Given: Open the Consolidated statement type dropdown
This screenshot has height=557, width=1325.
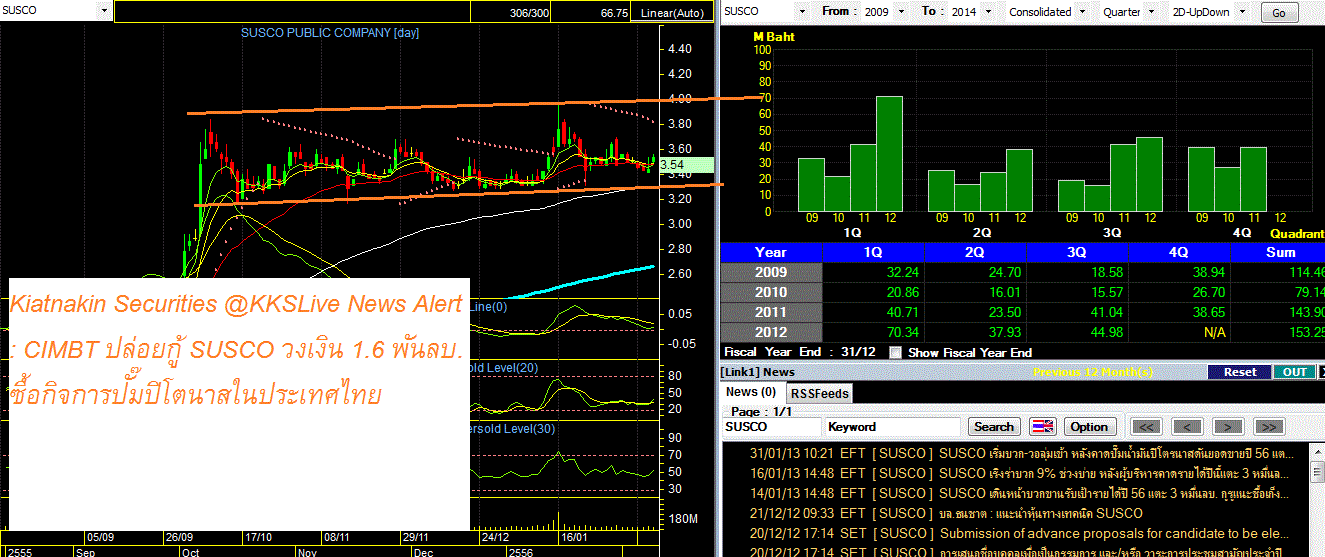Looking at the screenshot, I should 1081,12.
